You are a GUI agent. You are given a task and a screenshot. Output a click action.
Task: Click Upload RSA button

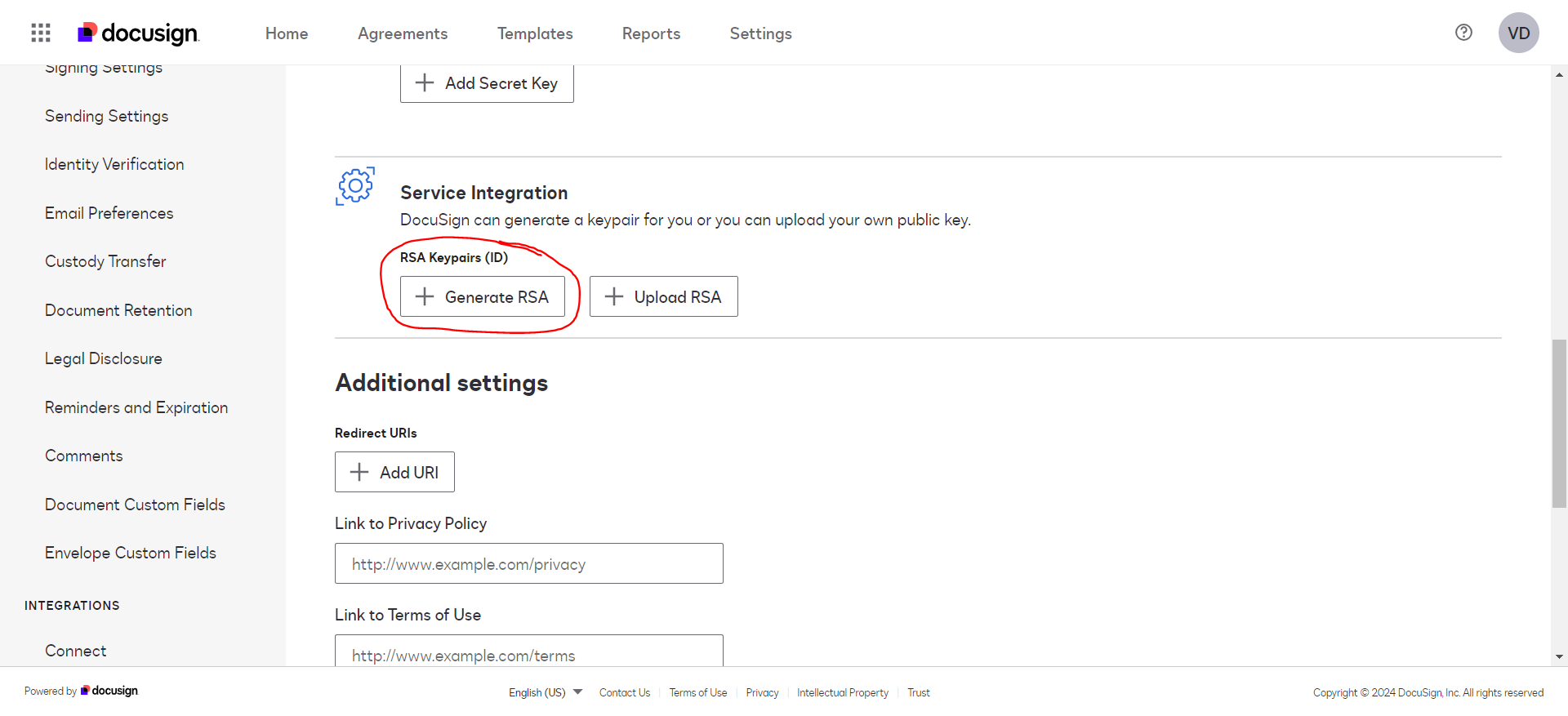coord(664,296)
